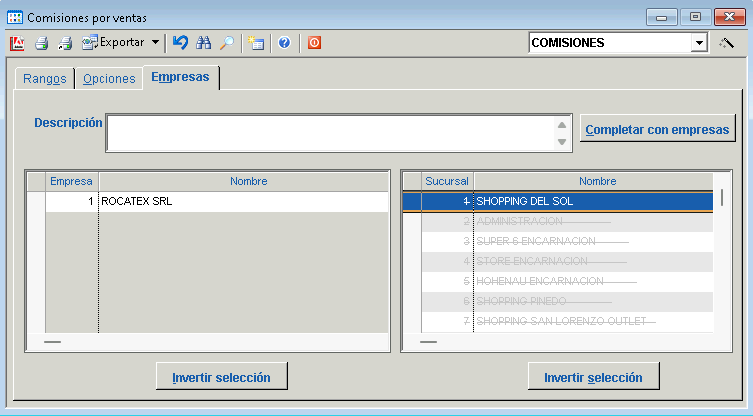Open the Opciones tab
The image size is (753, 416).
point(109,79)
